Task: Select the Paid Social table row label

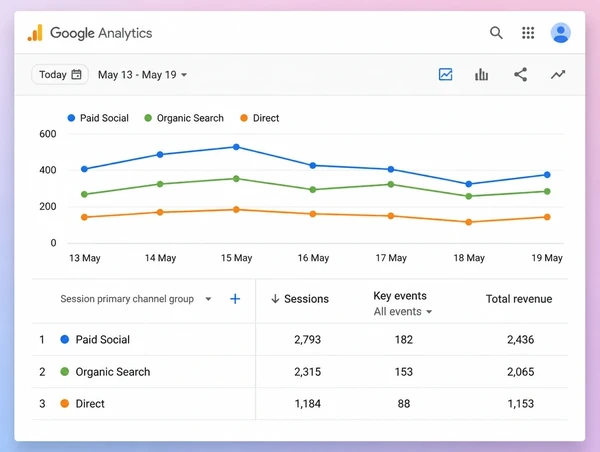Action: tap(103, 339)
